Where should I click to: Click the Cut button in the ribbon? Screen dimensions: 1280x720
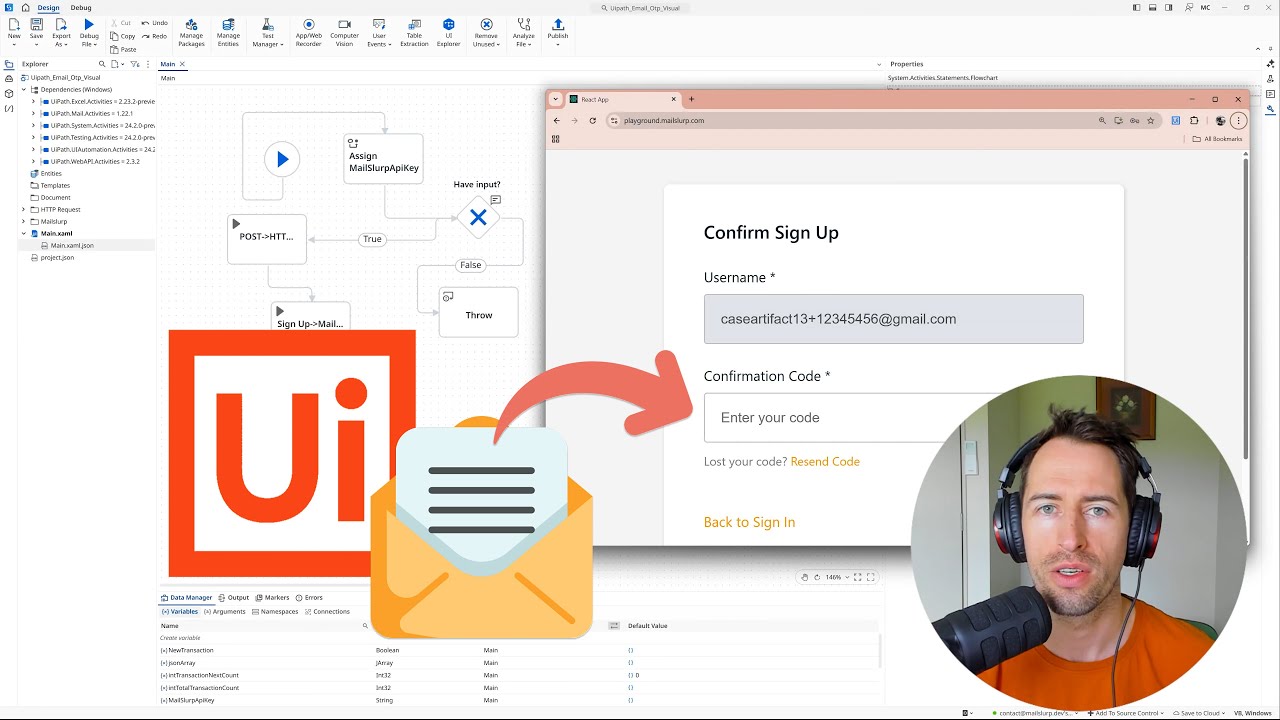[x=120, y=22]
